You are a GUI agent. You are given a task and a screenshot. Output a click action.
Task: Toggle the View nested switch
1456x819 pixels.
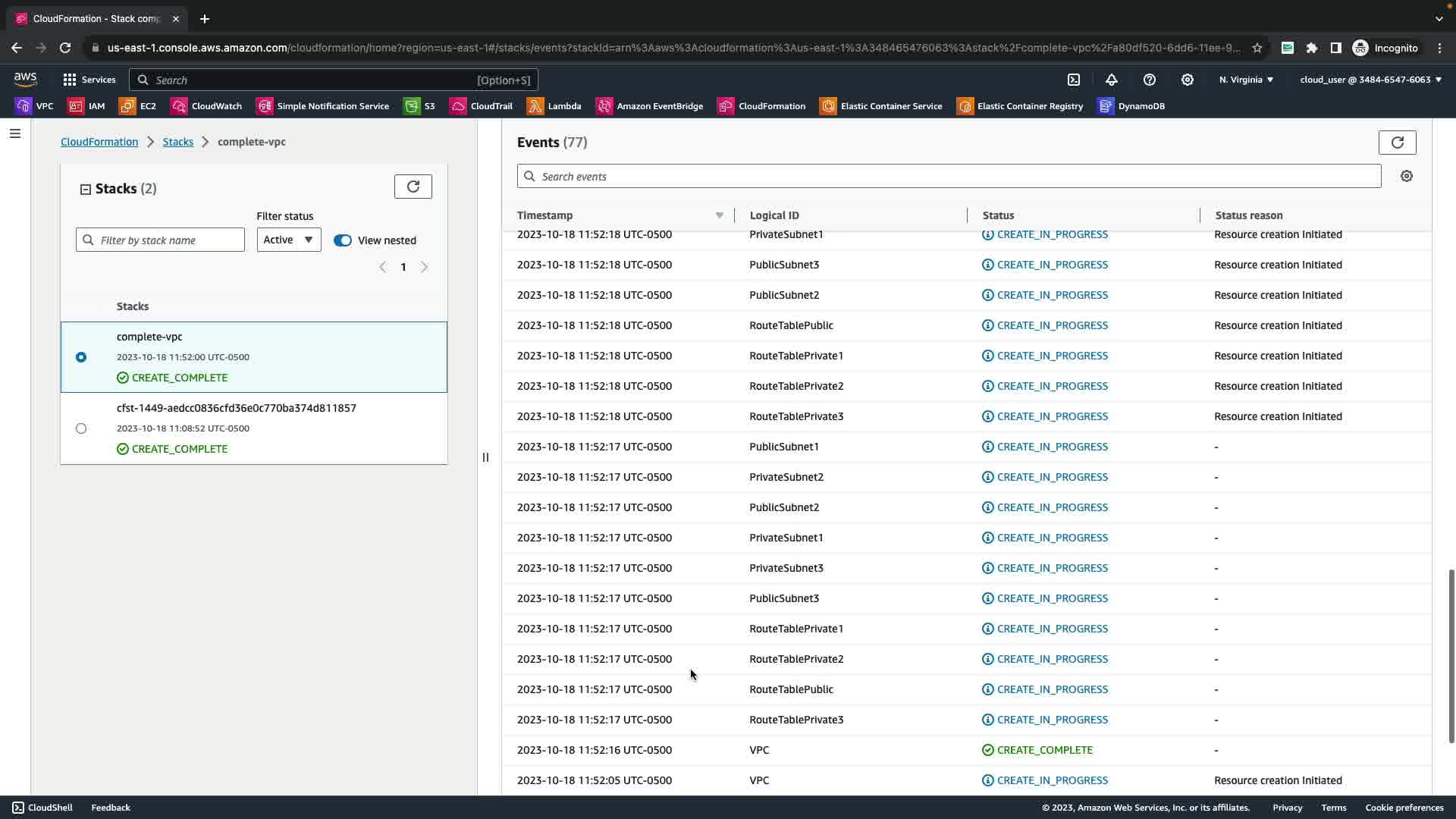[343, 240]
